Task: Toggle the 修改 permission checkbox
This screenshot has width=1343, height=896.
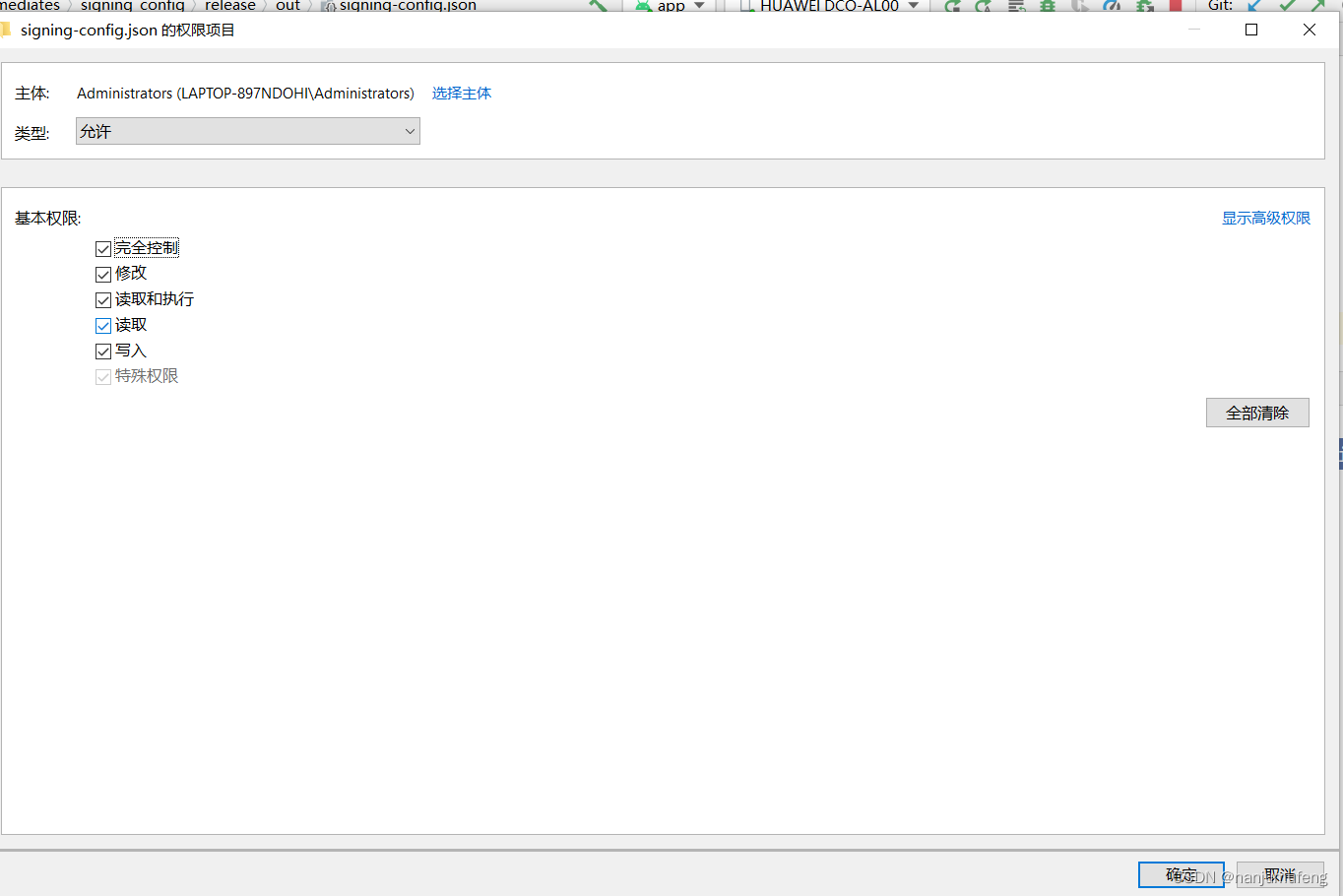Action: [x=103, y=275]
